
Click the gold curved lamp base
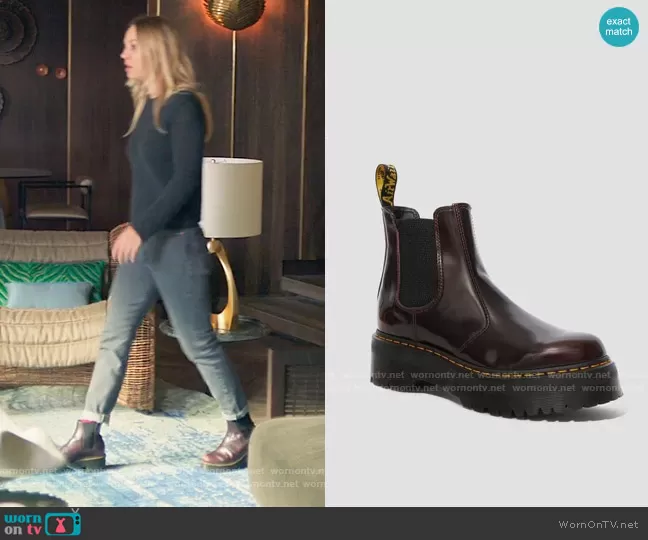click(226, 290)
